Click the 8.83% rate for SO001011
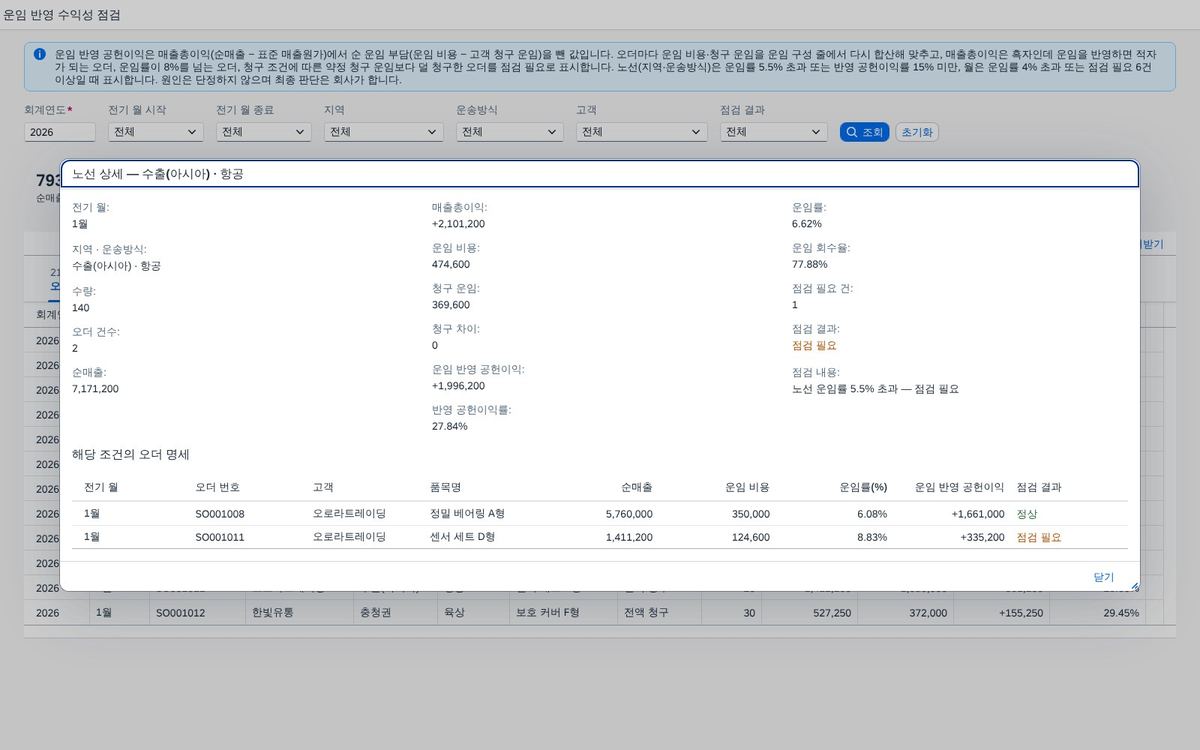The image size is (1200, 750). click(x=872, y=537)
